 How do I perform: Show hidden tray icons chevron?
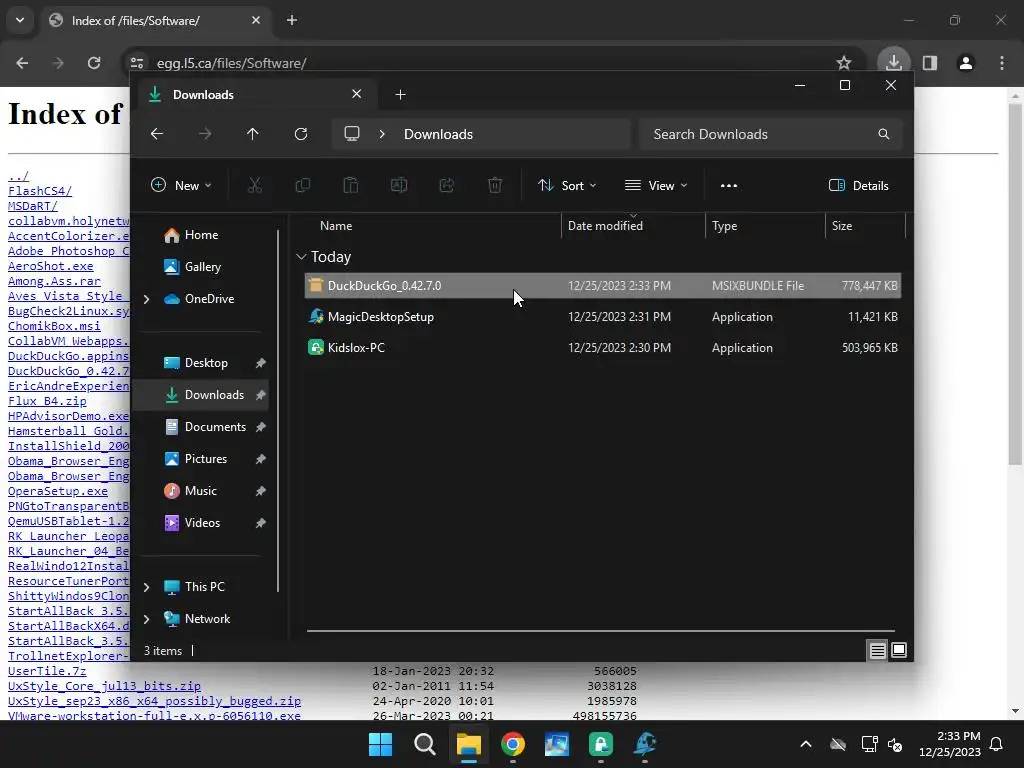click(806, 744)
